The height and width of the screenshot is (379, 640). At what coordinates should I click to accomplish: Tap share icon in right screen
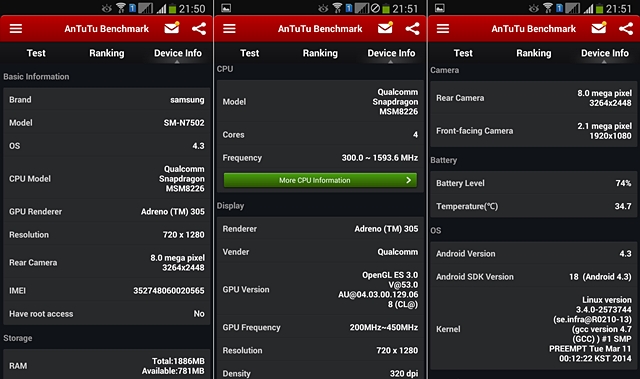[x=626, y=29]
